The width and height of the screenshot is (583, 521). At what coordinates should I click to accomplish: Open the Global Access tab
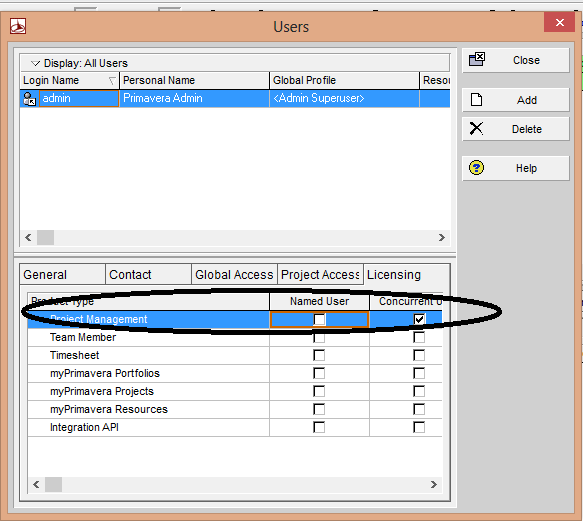point(234,274)
